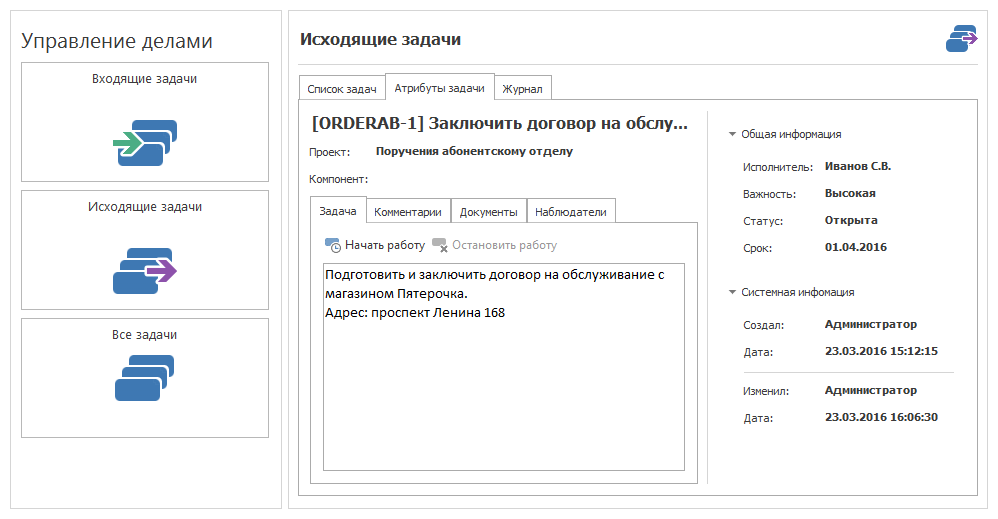Click the outgoing tasks icon in the header corner
Image resolution: width=998 pixels, height=519 pixels.
[962, 39]
